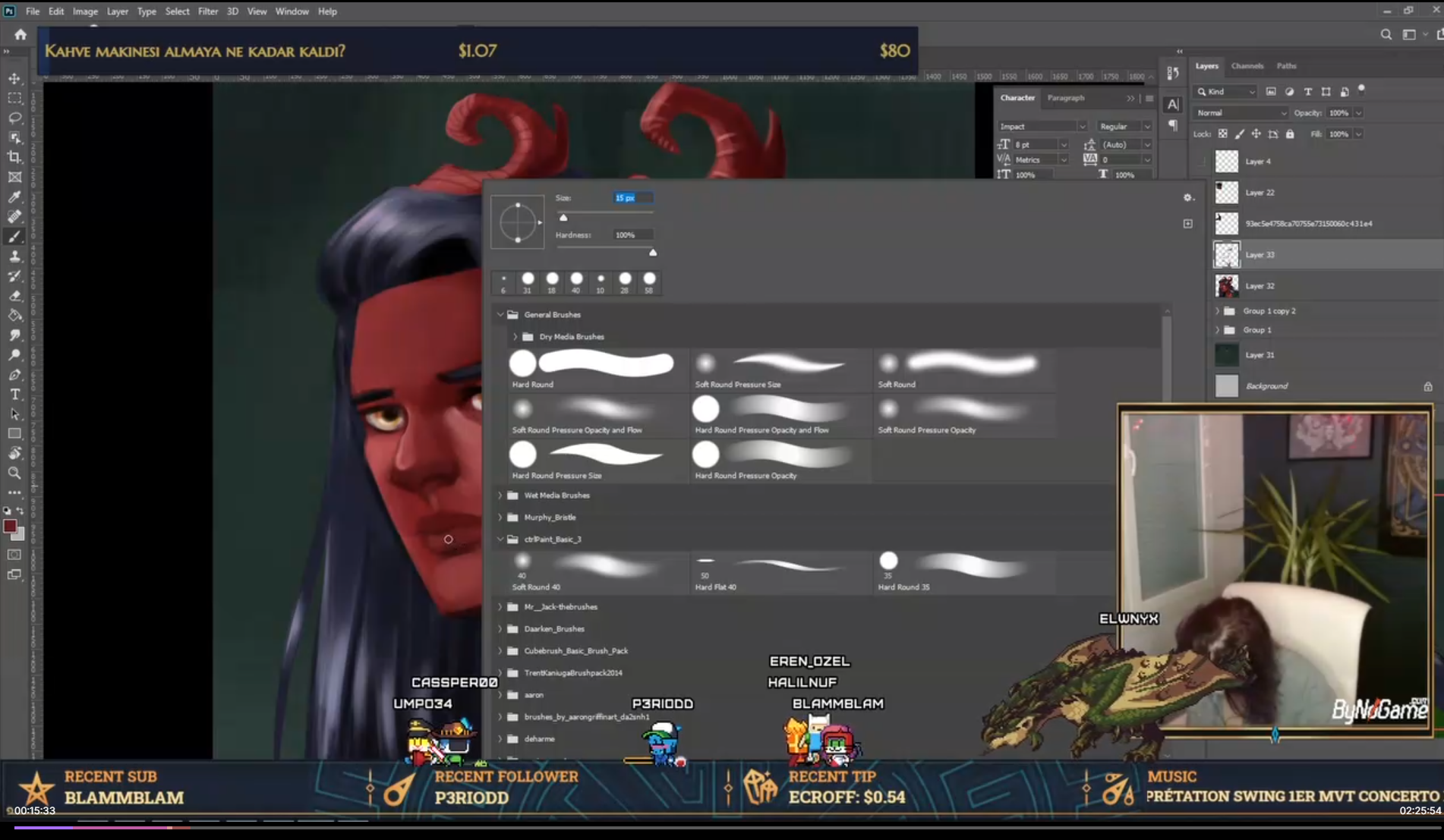The image size is (1444, 840).
Task: Select the Rectangular Marquee tool
Action: pos(14,98)
